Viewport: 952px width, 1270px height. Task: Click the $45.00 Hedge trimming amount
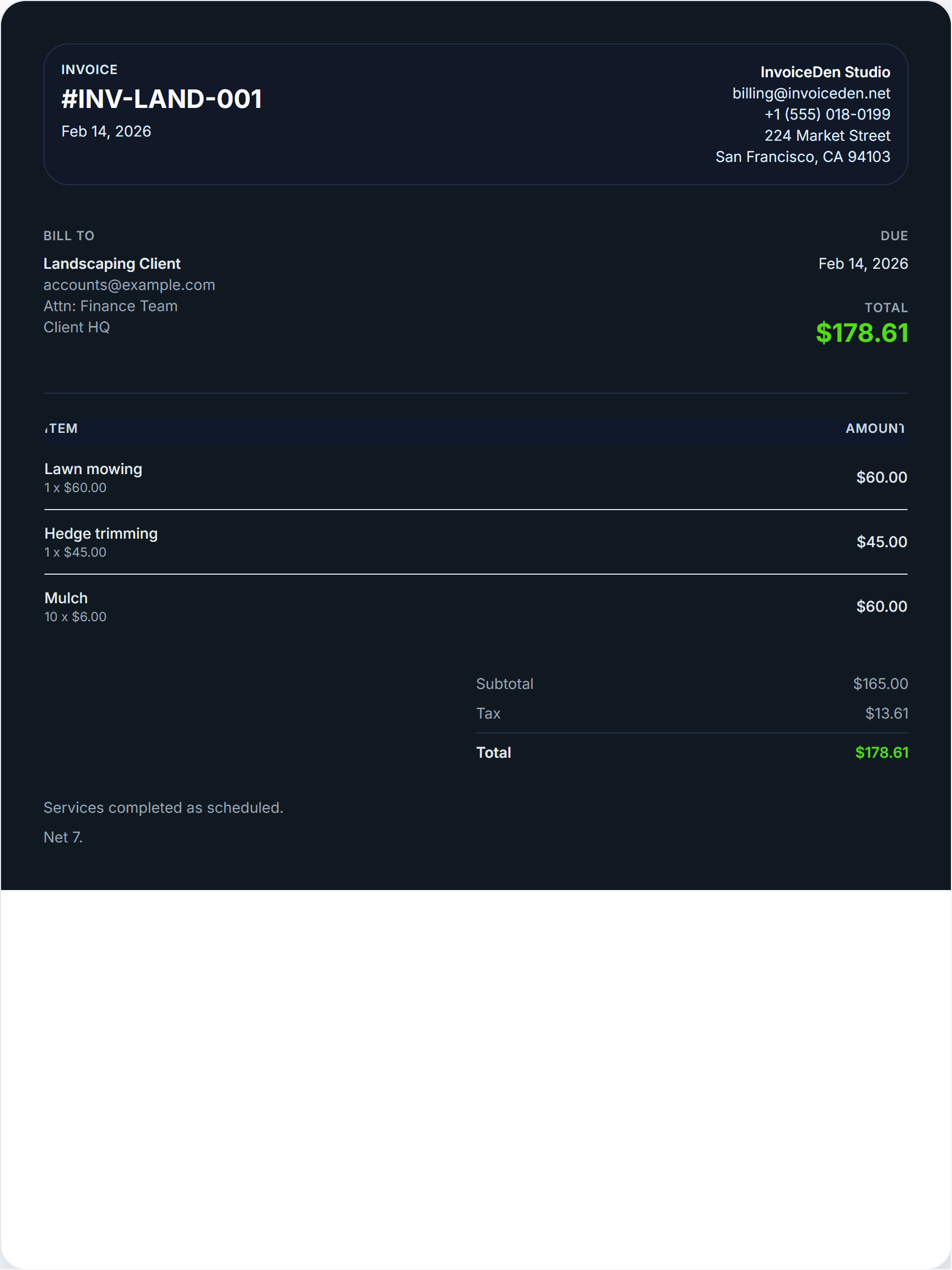[882, 542]
